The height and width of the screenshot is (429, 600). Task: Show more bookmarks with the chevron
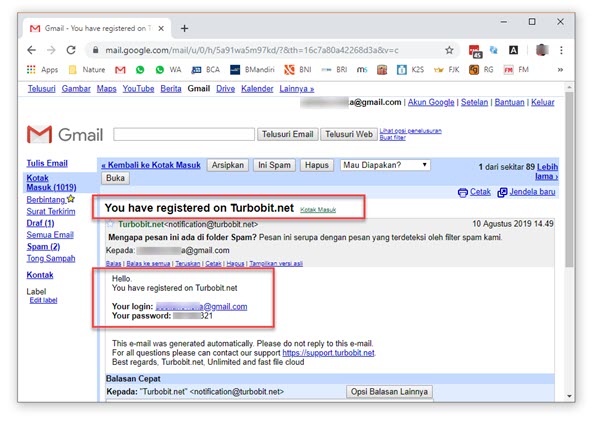(560, 70)
